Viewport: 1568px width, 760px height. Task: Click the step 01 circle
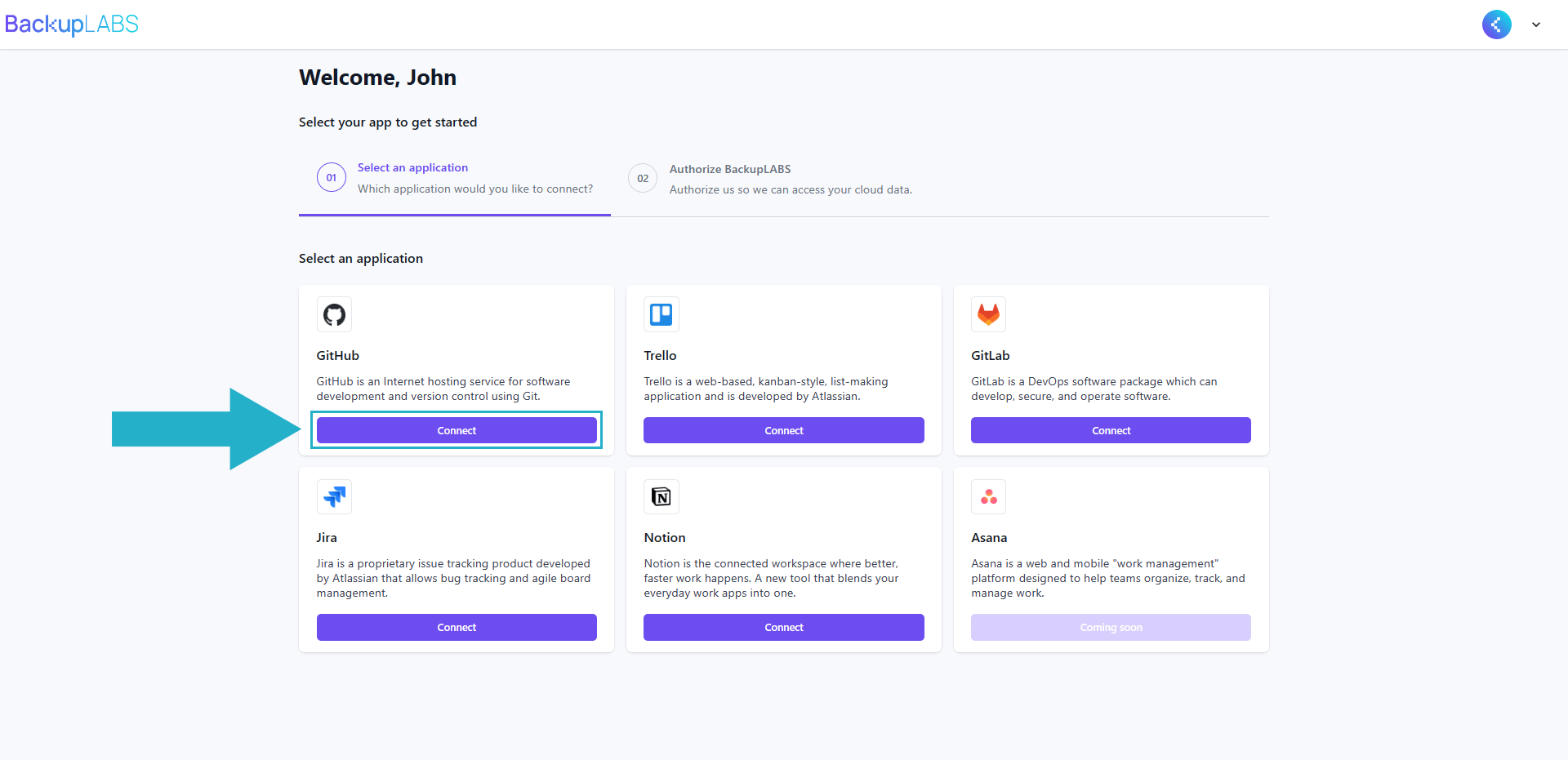(x=332, y=177)
